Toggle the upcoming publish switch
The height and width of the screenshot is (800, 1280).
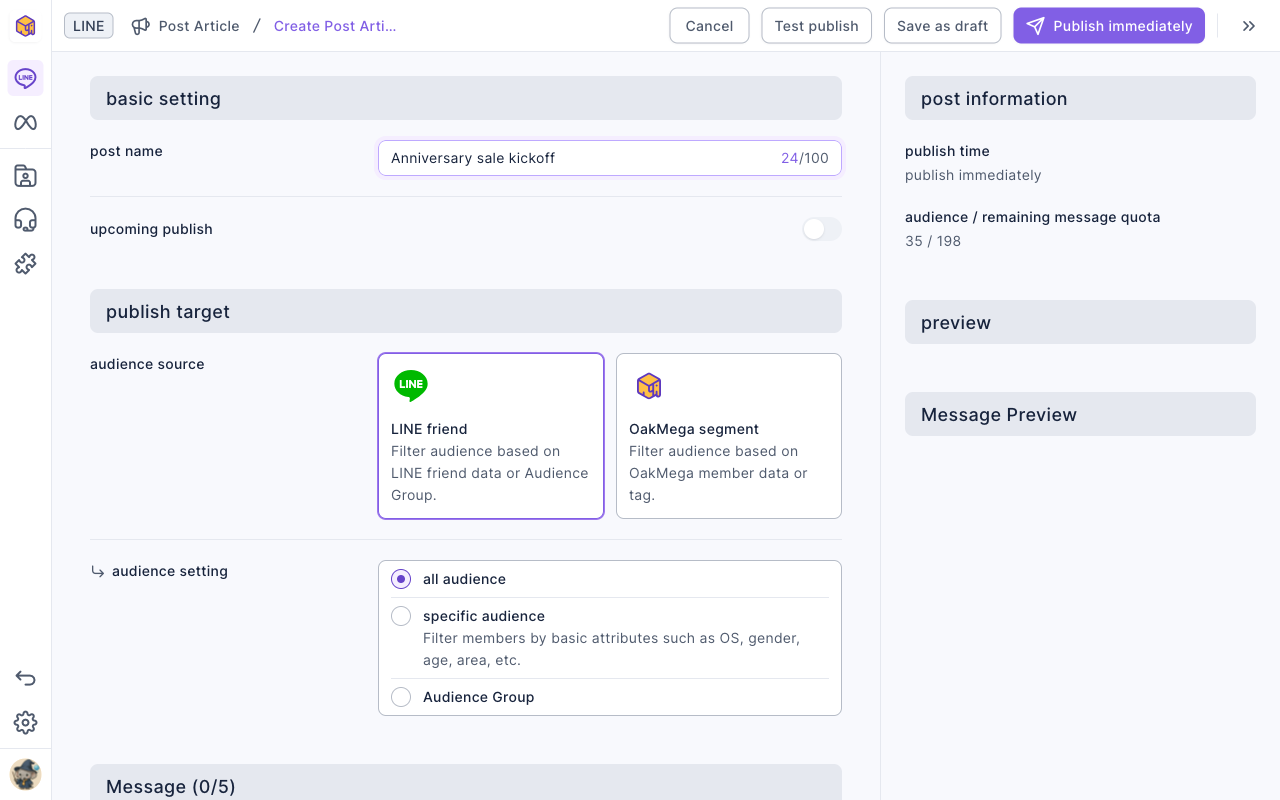pos(821,229)
